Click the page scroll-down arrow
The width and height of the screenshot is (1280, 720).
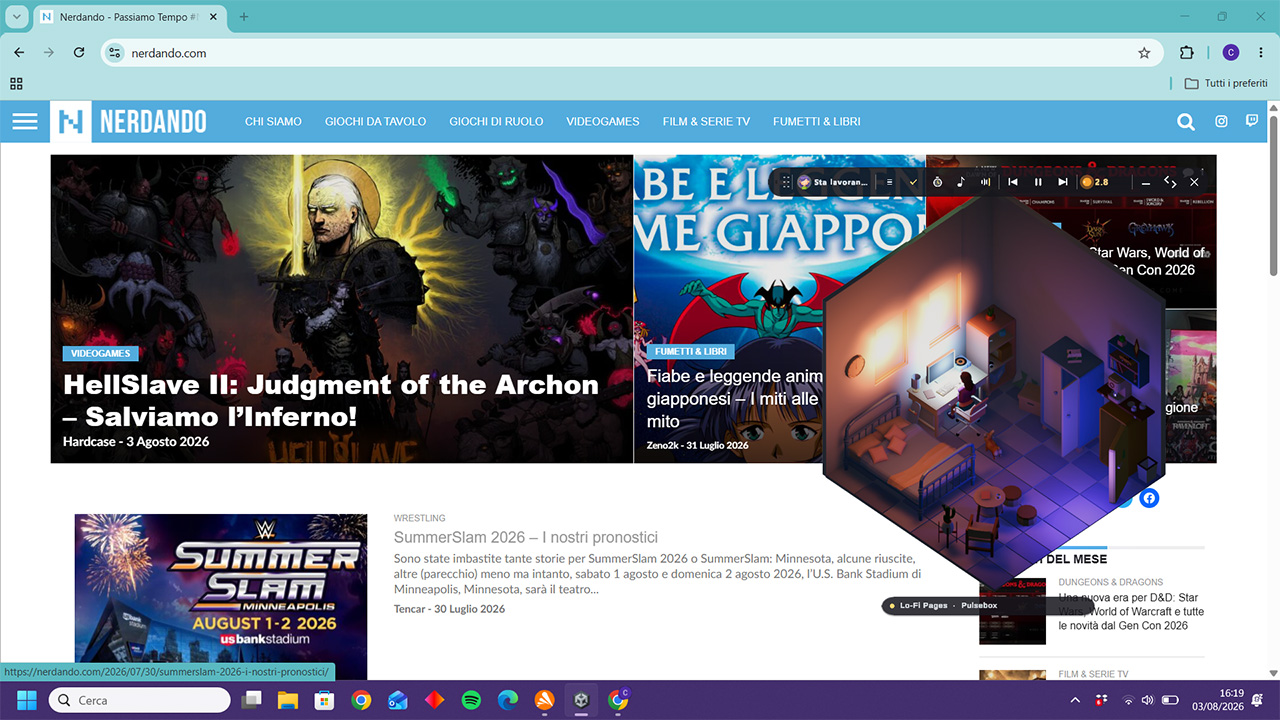point(1273,673)
